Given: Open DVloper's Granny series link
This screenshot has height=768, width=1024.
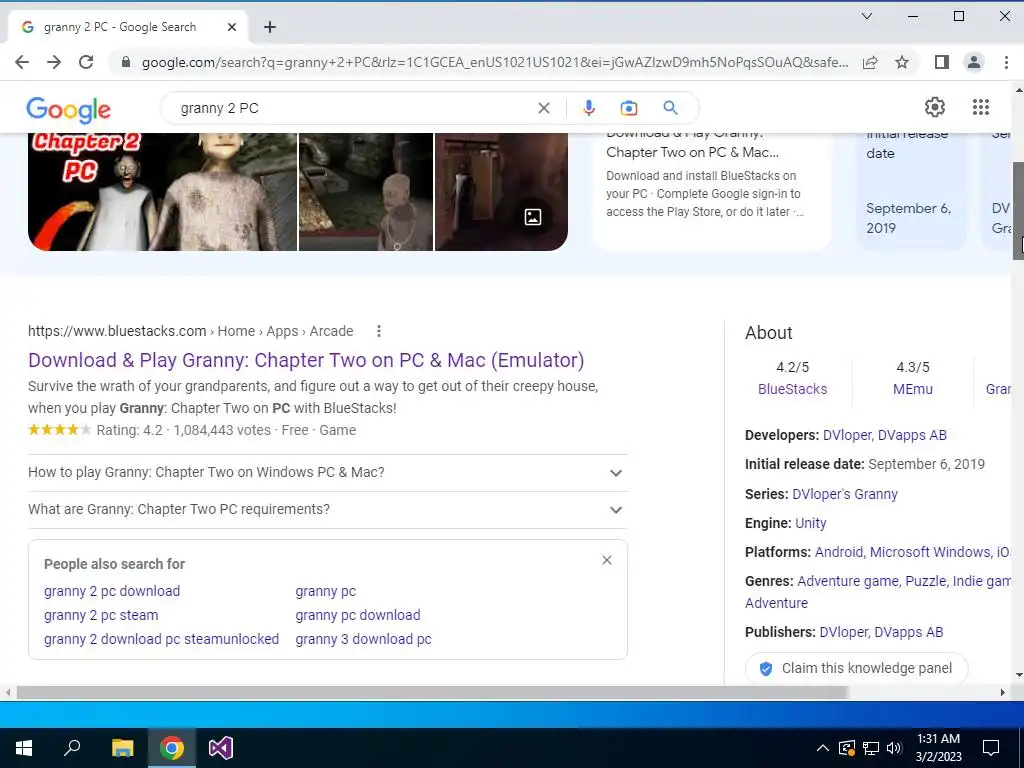Looking at the screenshot, I should point(844,494).
